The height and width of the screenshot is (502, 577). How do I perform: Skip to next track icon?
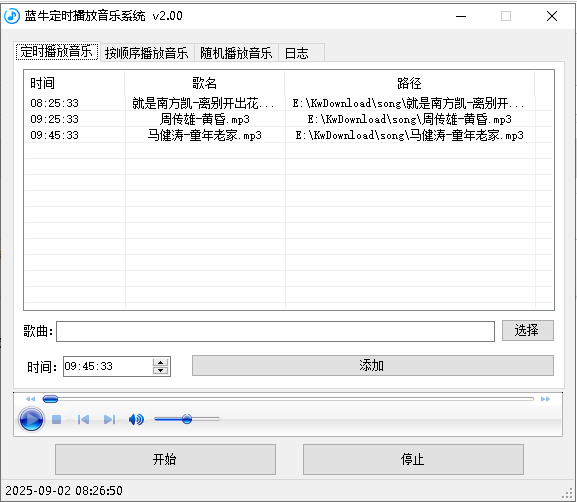(x=109, y=420)
